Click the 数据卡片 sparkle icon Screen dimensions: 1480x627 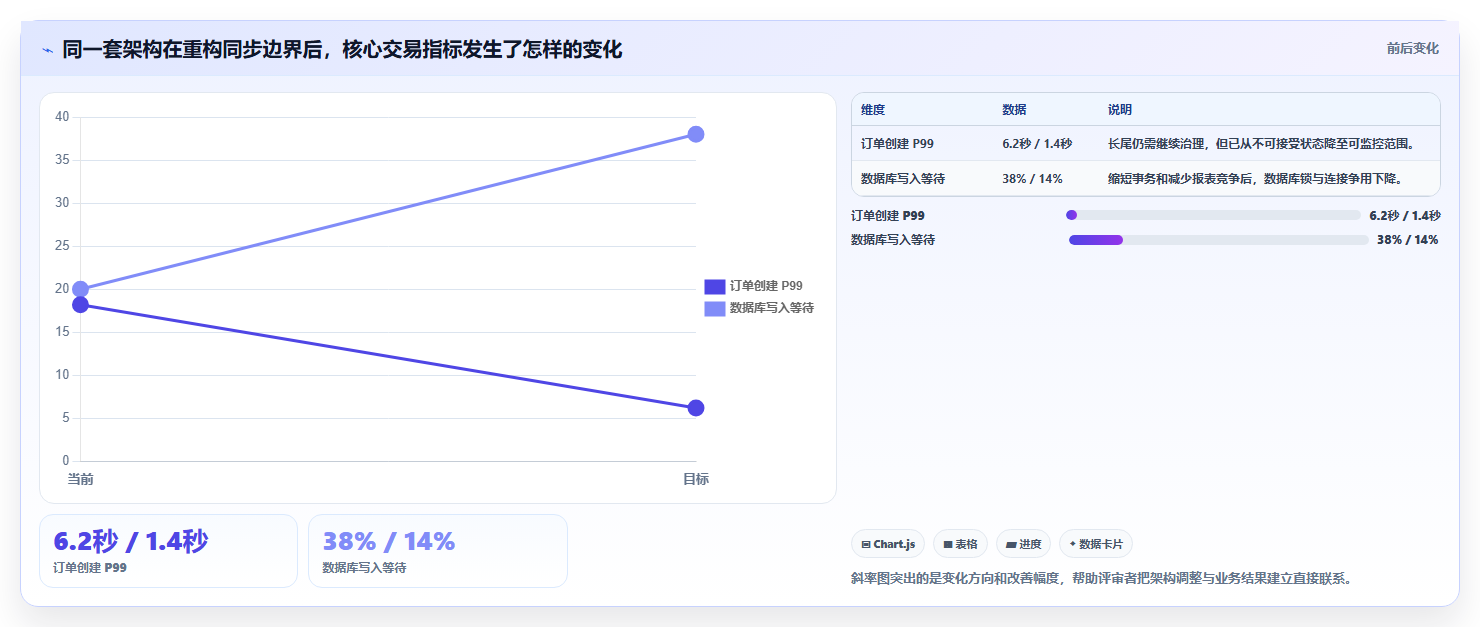tap(1073, 544)
